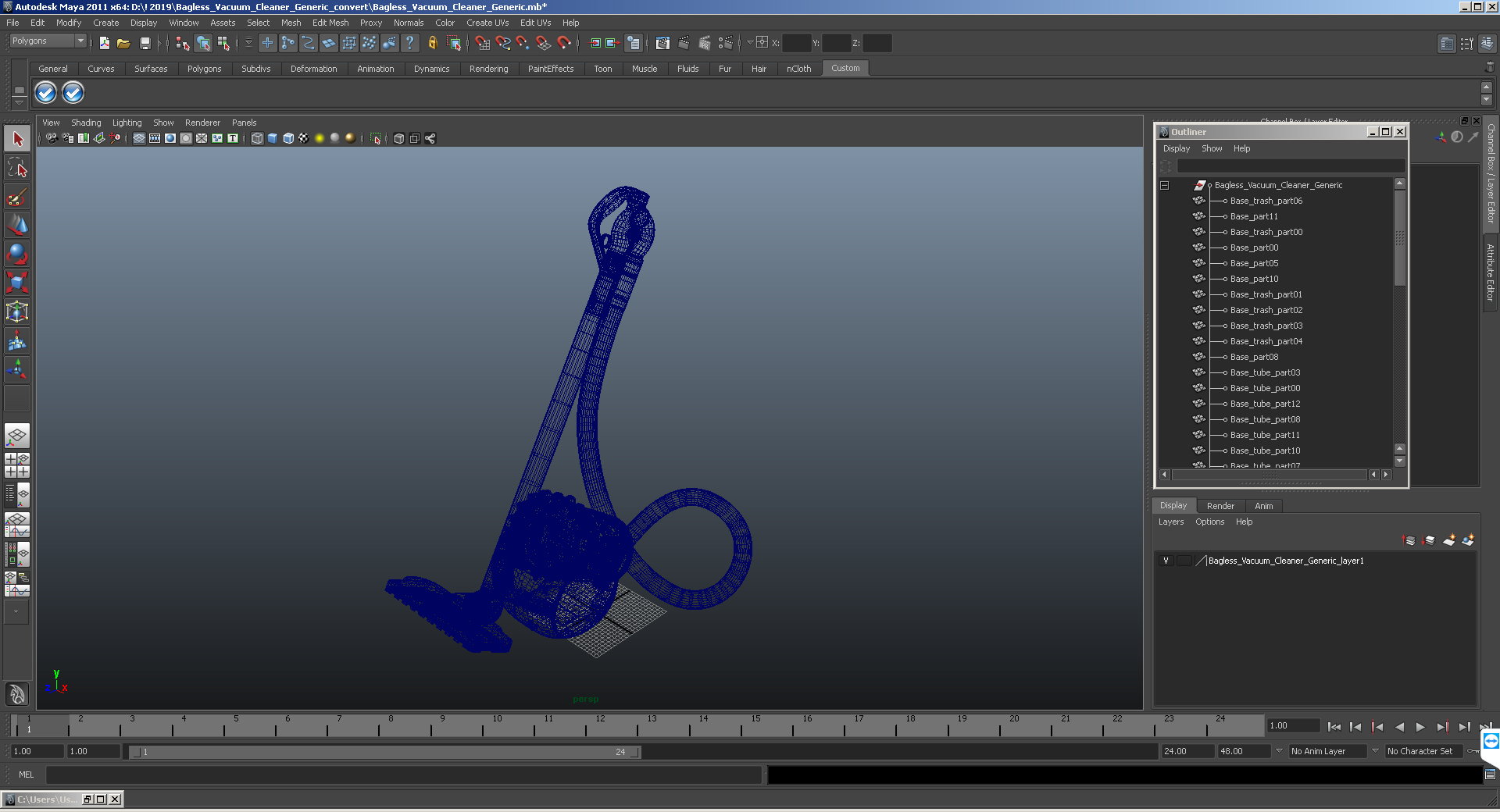Toggle Snap to curves magnet
This screenshot has height=812, width=1500.
(x=503, y=43)
